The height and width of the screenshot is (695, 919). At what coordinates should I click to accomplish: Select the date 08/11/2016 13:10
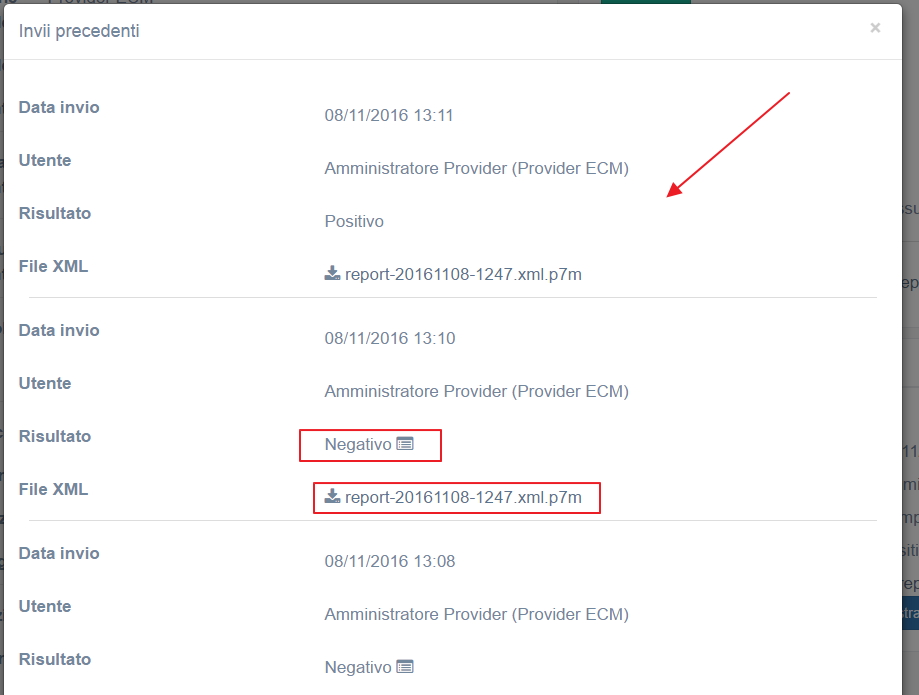[x=389, y=338]
